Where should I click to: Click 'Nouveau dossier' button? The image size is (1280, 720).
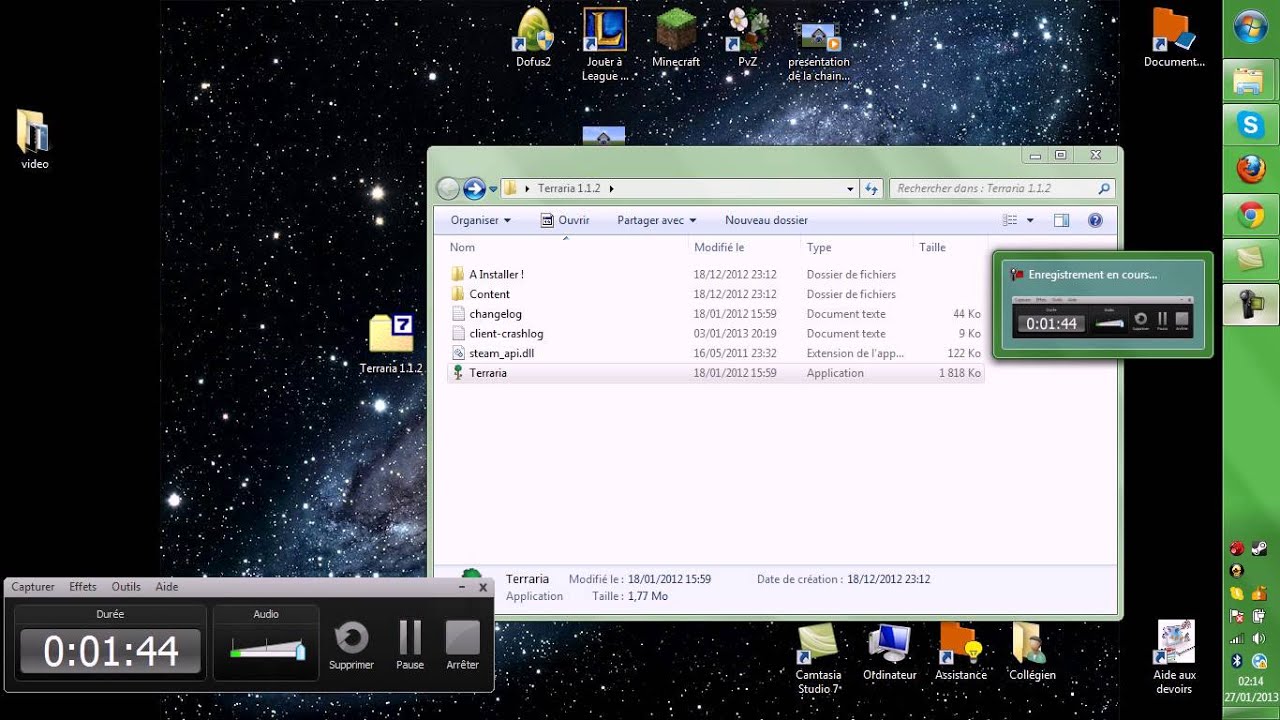pyautogui.click(x=766, y=220)
